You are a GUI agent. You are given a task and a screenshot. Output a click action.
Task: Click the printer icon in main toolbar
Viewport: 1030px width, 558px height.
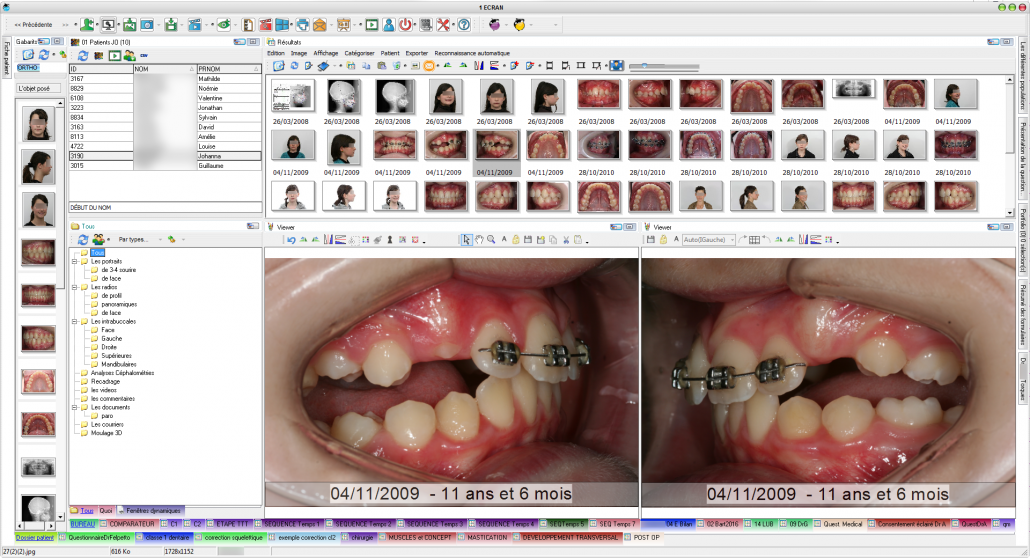302,24
